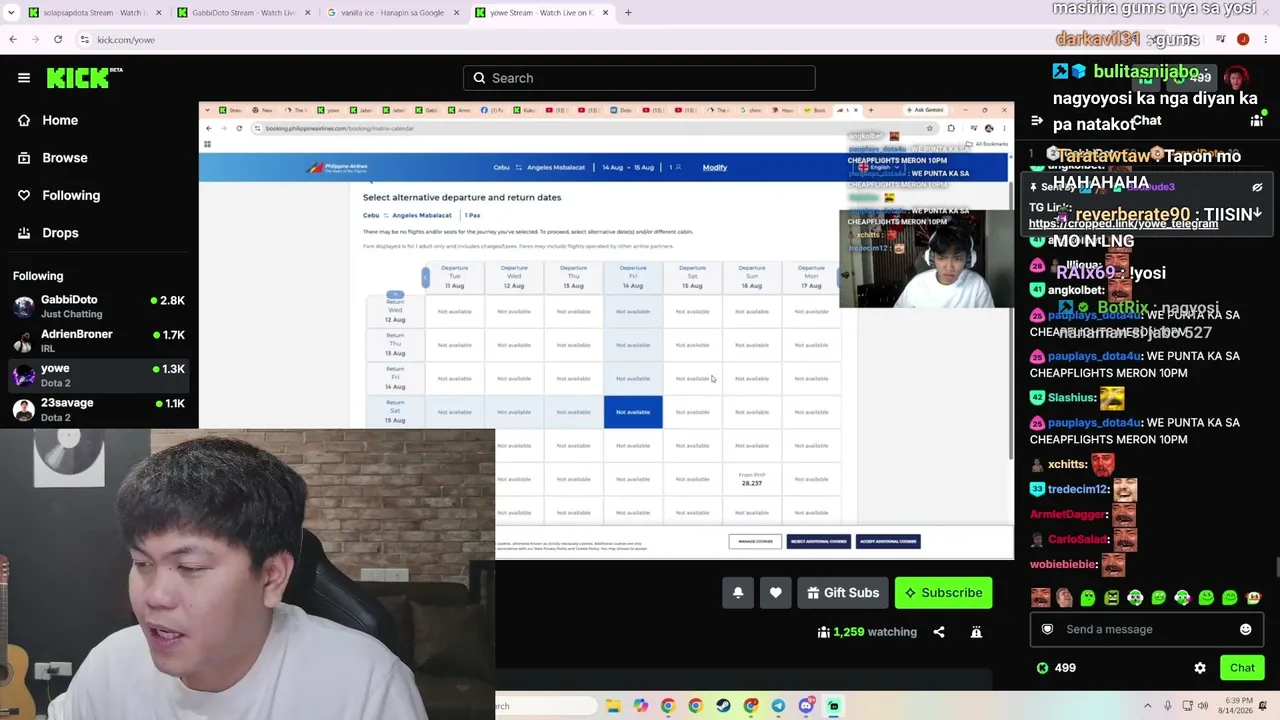Click username ArmletDagger in chat
1280x720 pixels.
point(1068,514)
